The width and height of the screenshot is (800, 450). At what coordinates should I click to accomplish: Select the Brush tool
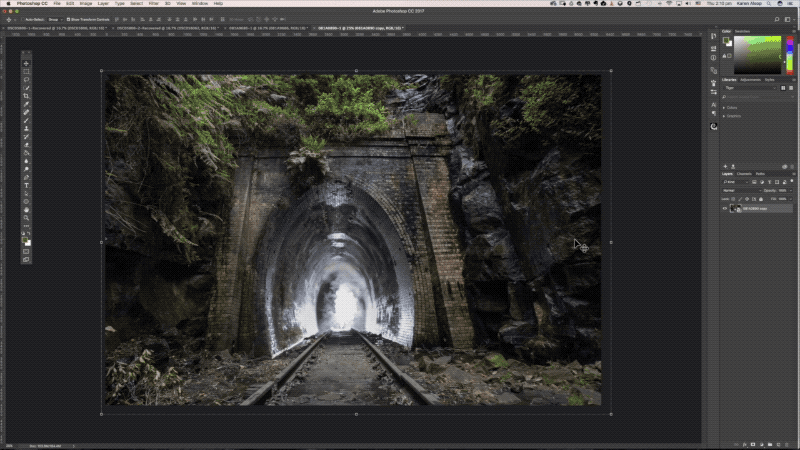(x=26, y=120)
